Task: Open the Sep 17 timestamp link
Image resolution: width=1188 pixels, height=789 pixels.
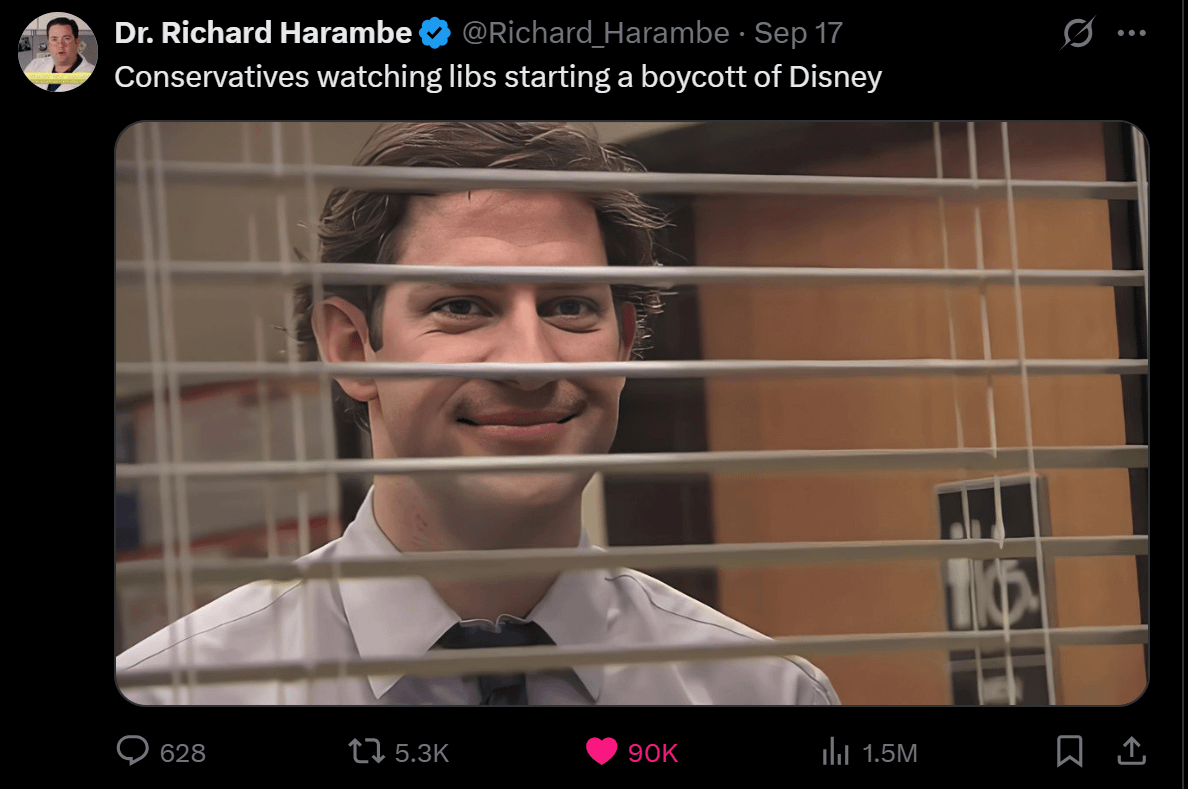Action: point(799,33)
